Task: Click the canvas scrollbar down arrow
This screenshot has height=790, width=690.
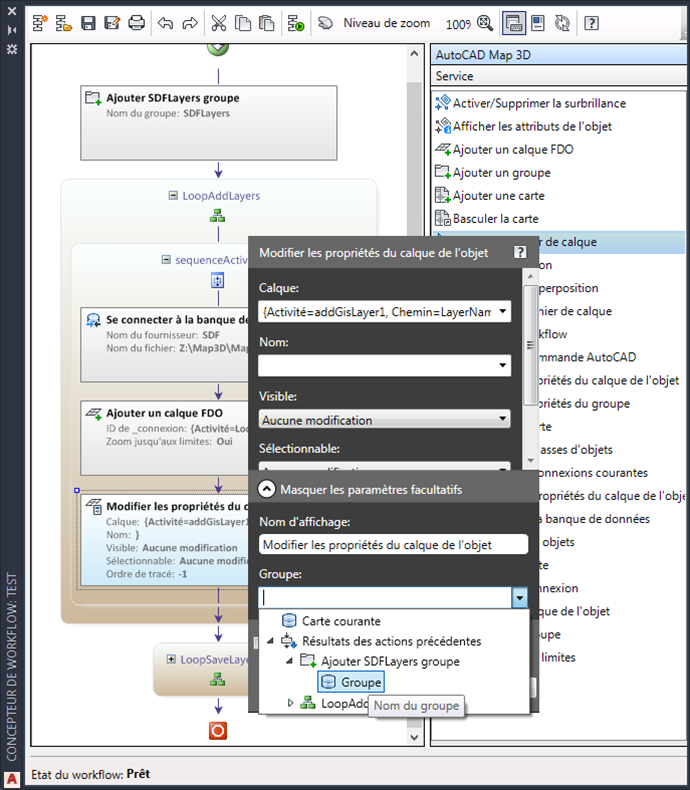Action: tap(414, 738)
